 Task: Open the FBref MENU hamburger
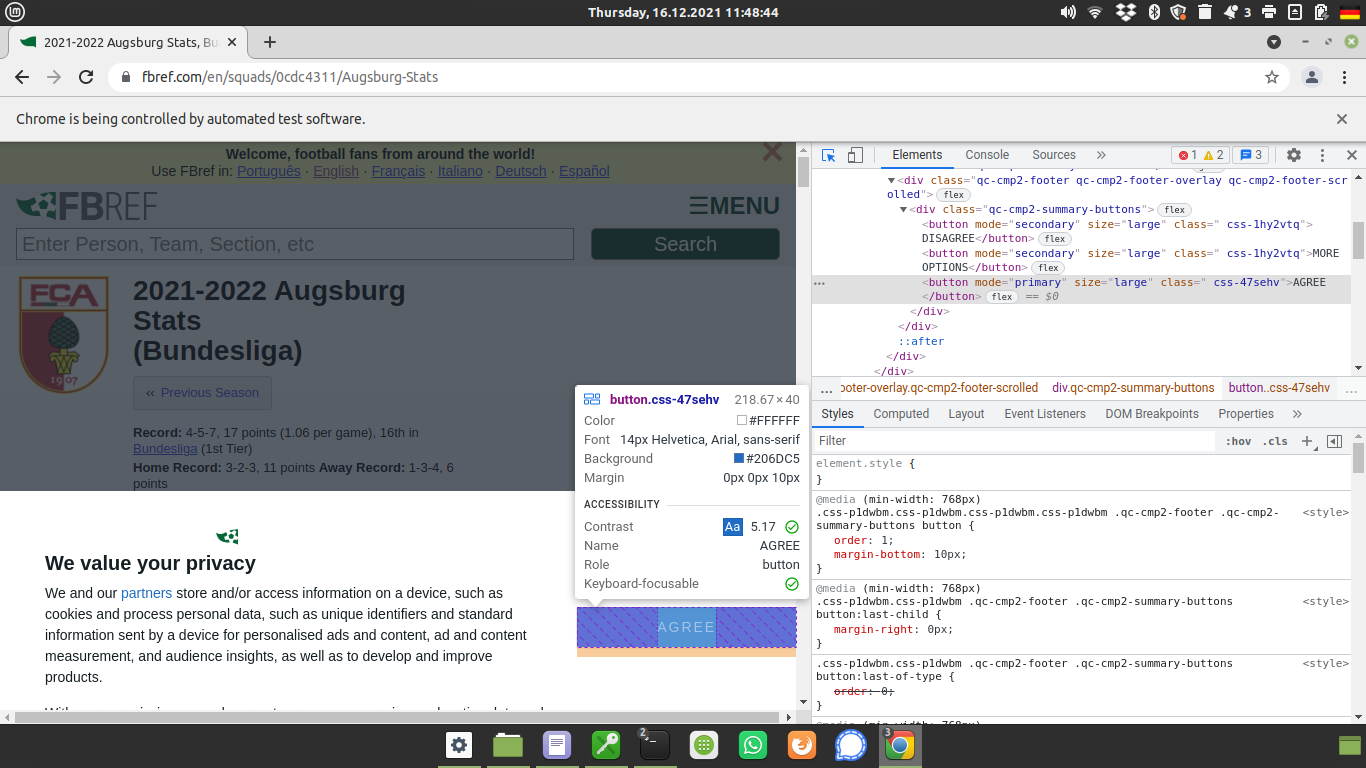(734, 206)
